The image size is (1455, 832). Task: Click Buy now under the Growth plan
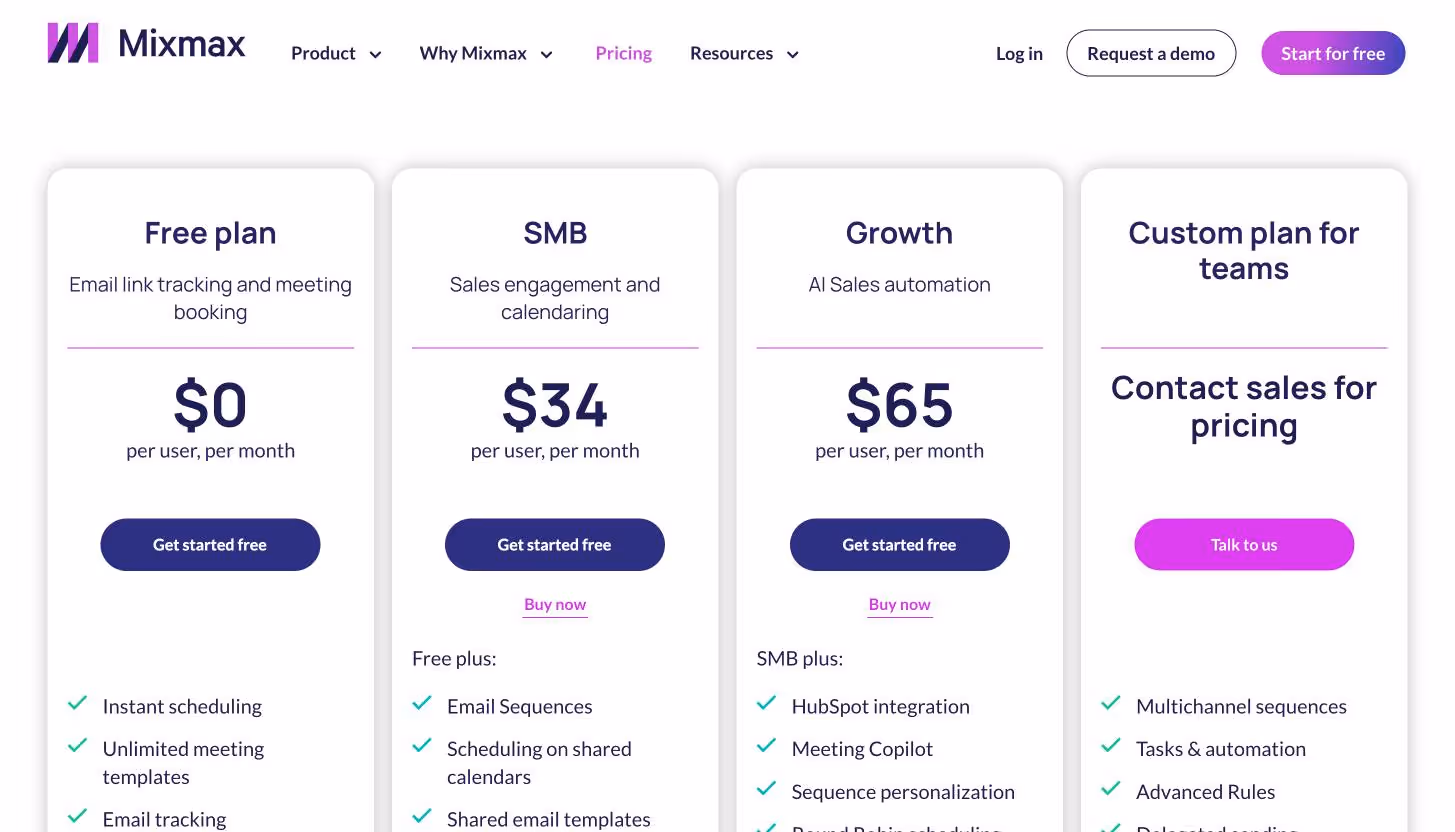[x=899, y=604]
